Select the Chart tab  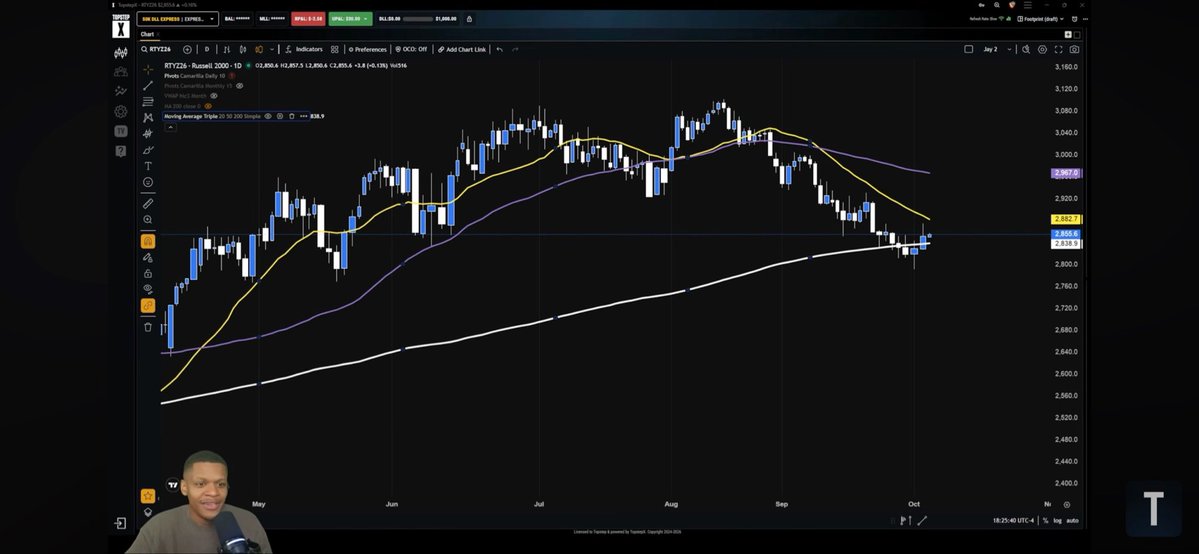(x=147, y=34)
